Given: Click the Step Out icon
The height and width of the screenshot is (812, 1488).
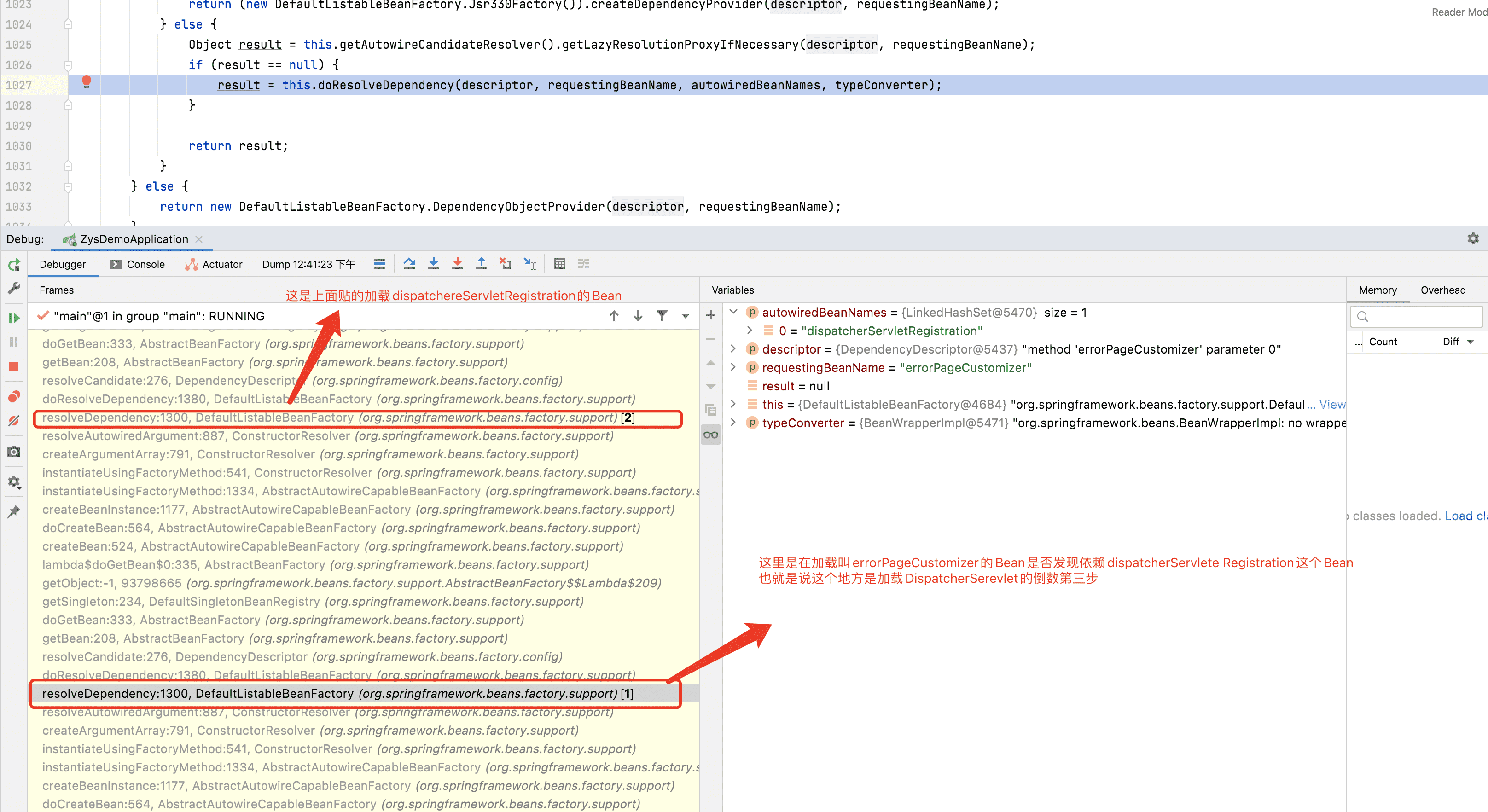Looking at the screenshot, I should [x=481, y=263].
